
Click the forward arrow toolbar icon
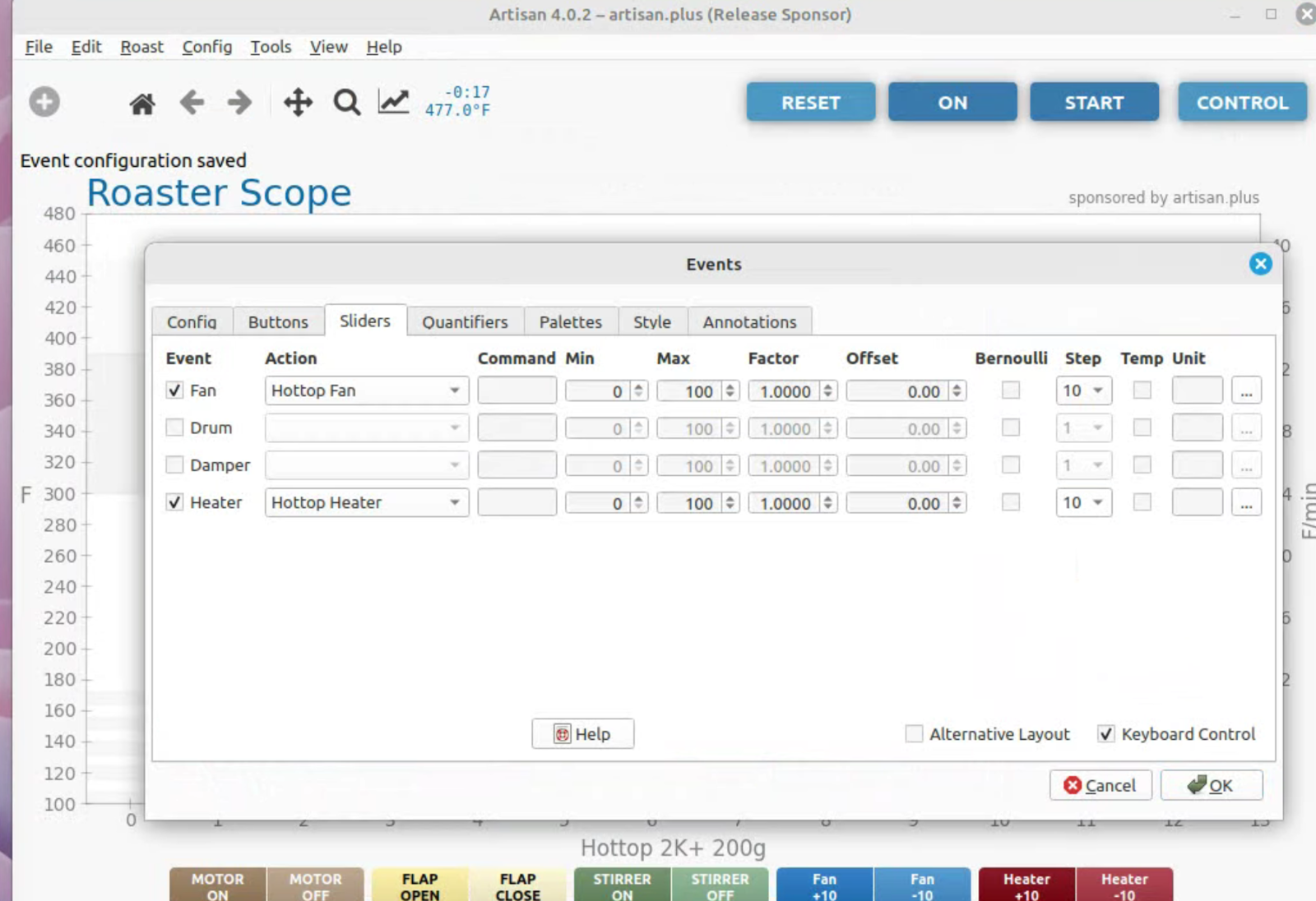[x=239, y=103]
